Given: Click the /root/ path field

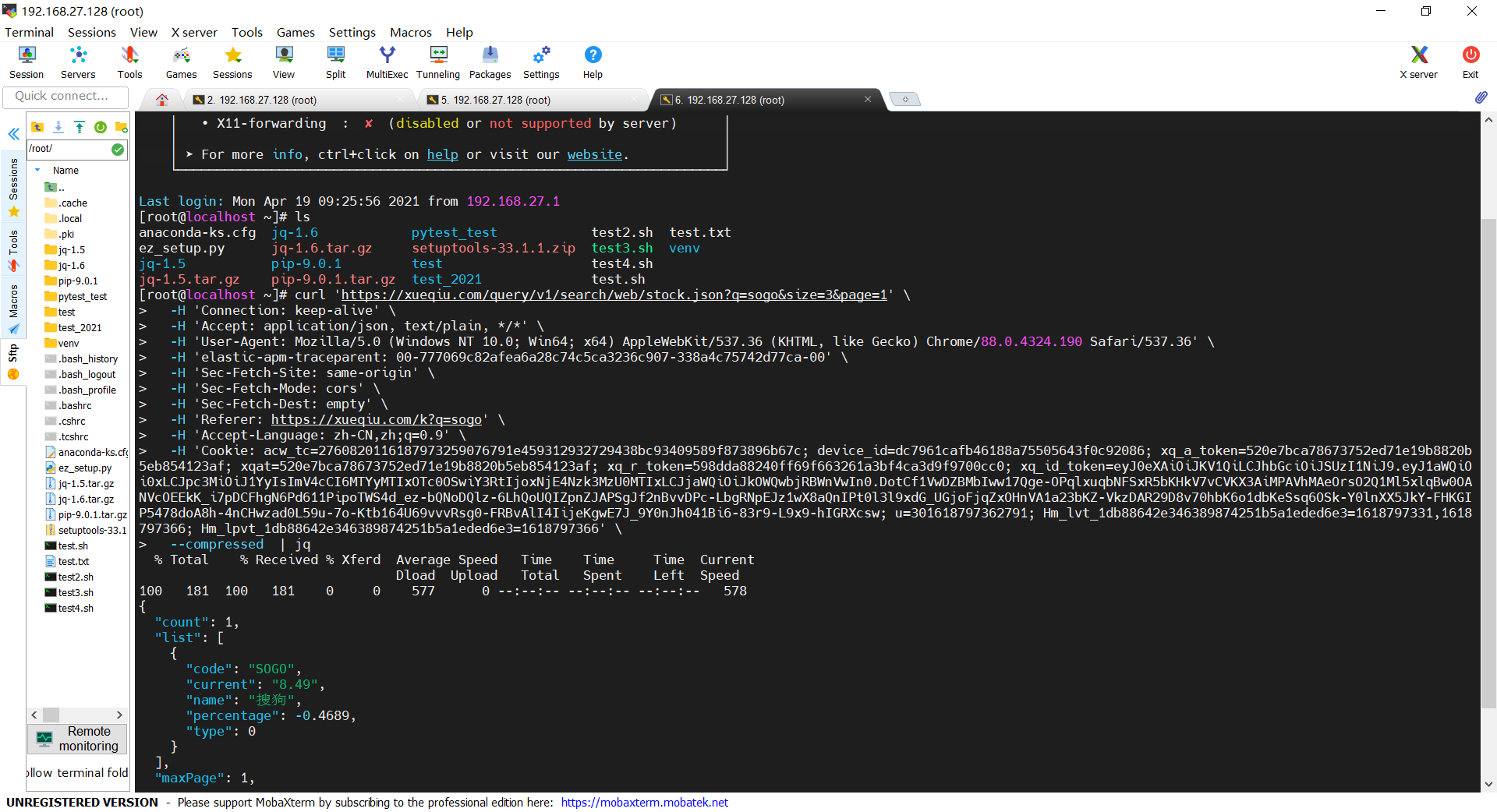Looking at the screenshot, I should click(x=69, y=149).
